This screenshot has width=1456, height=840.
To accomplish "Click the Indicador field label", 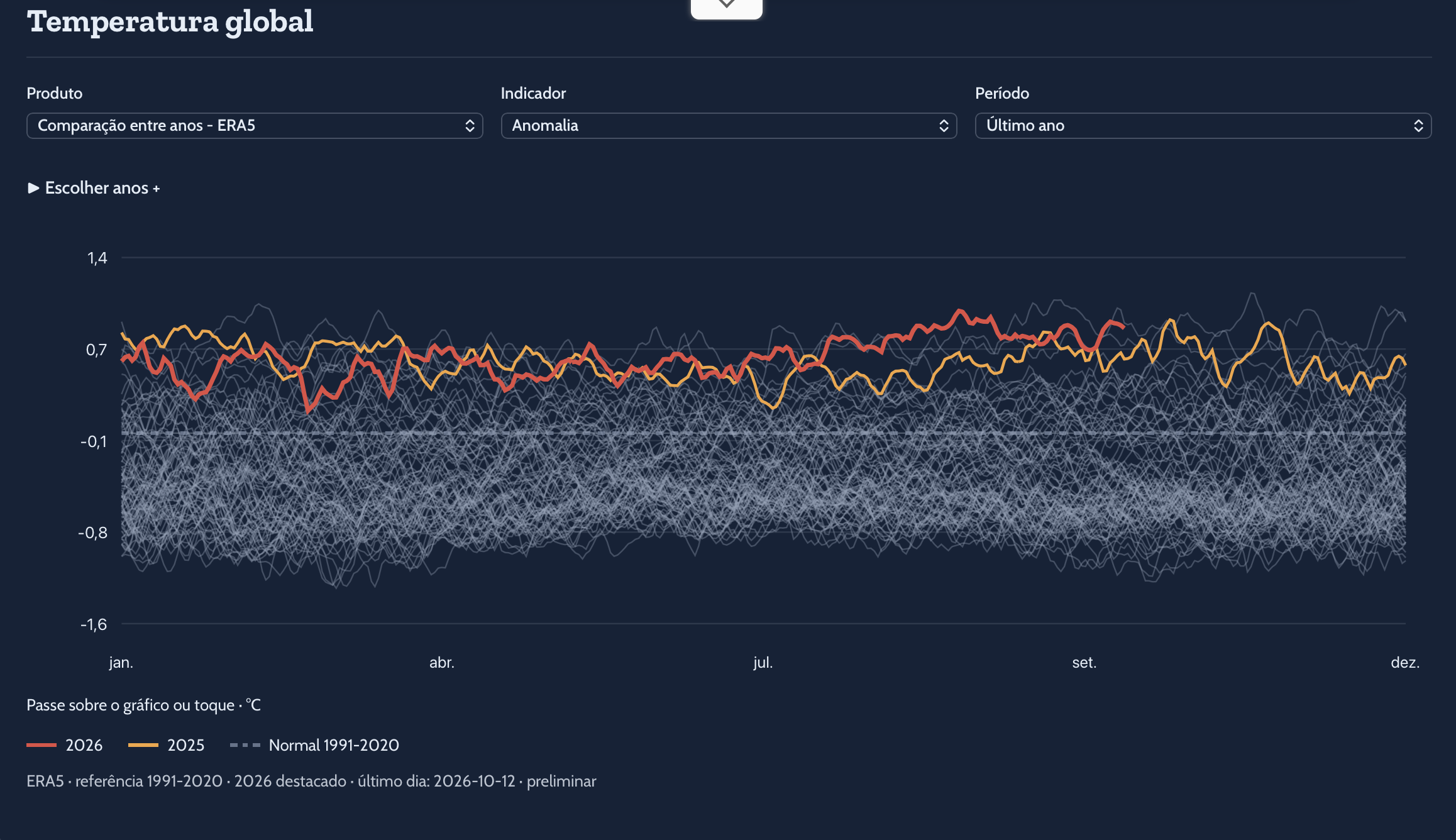I will coord(533,93).
